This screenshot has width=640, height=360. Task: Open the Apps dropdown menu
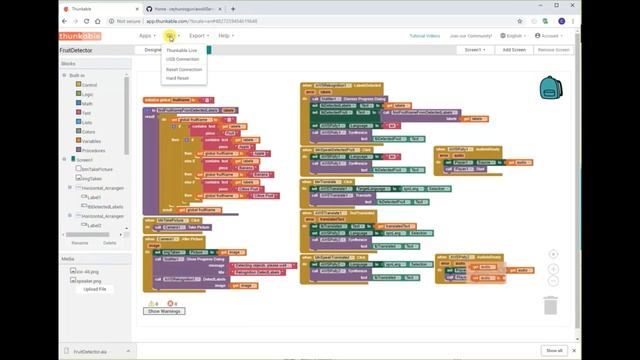point(147,36)
